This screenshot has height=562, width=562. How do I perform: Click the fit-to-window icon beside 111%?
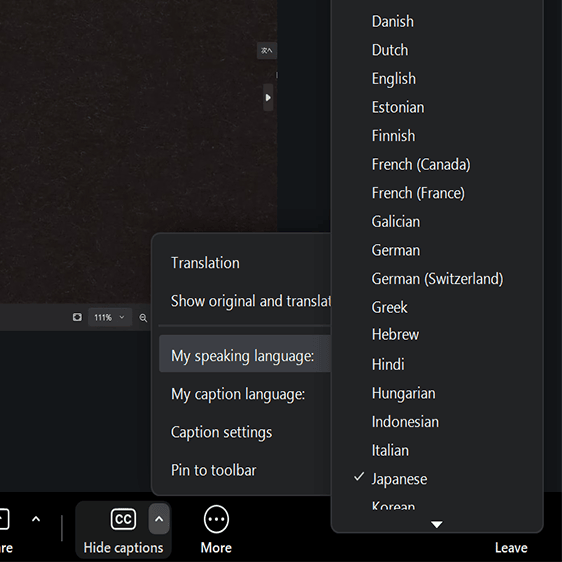77,317
